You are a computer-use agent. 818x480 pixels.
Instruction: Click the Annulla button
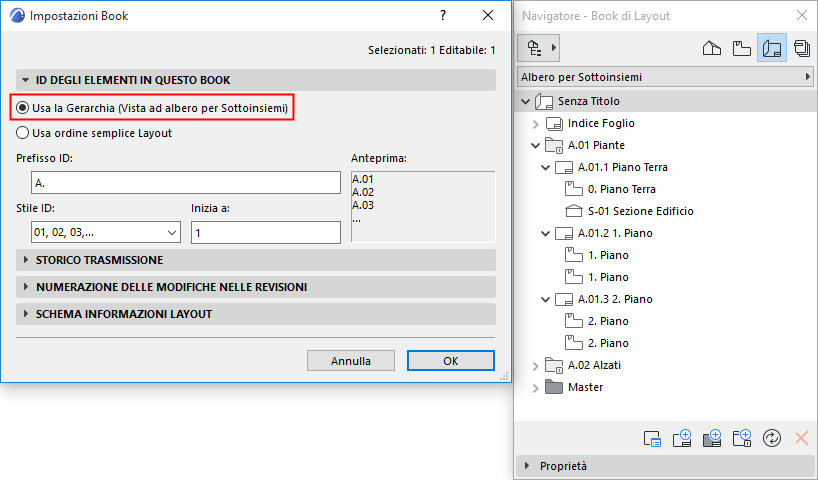(351, 361)
